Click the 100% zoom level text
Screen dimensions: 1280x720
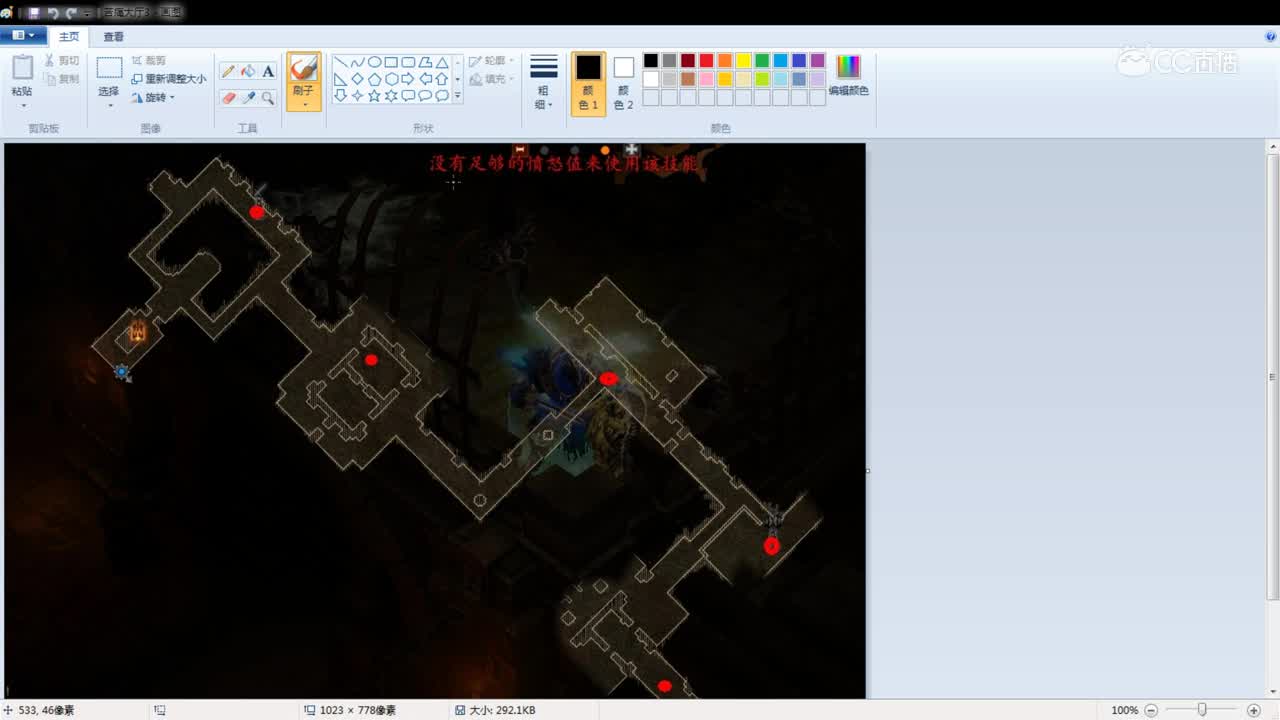(1124, 710)
